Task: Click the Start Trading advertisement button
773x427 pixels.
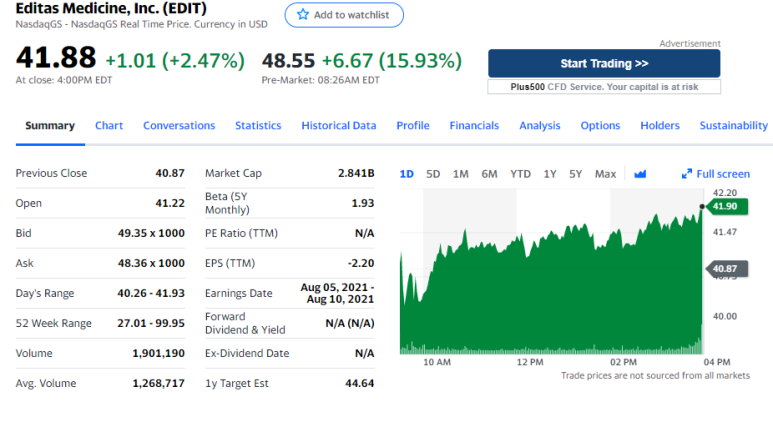Action: [x=604, y=64]
